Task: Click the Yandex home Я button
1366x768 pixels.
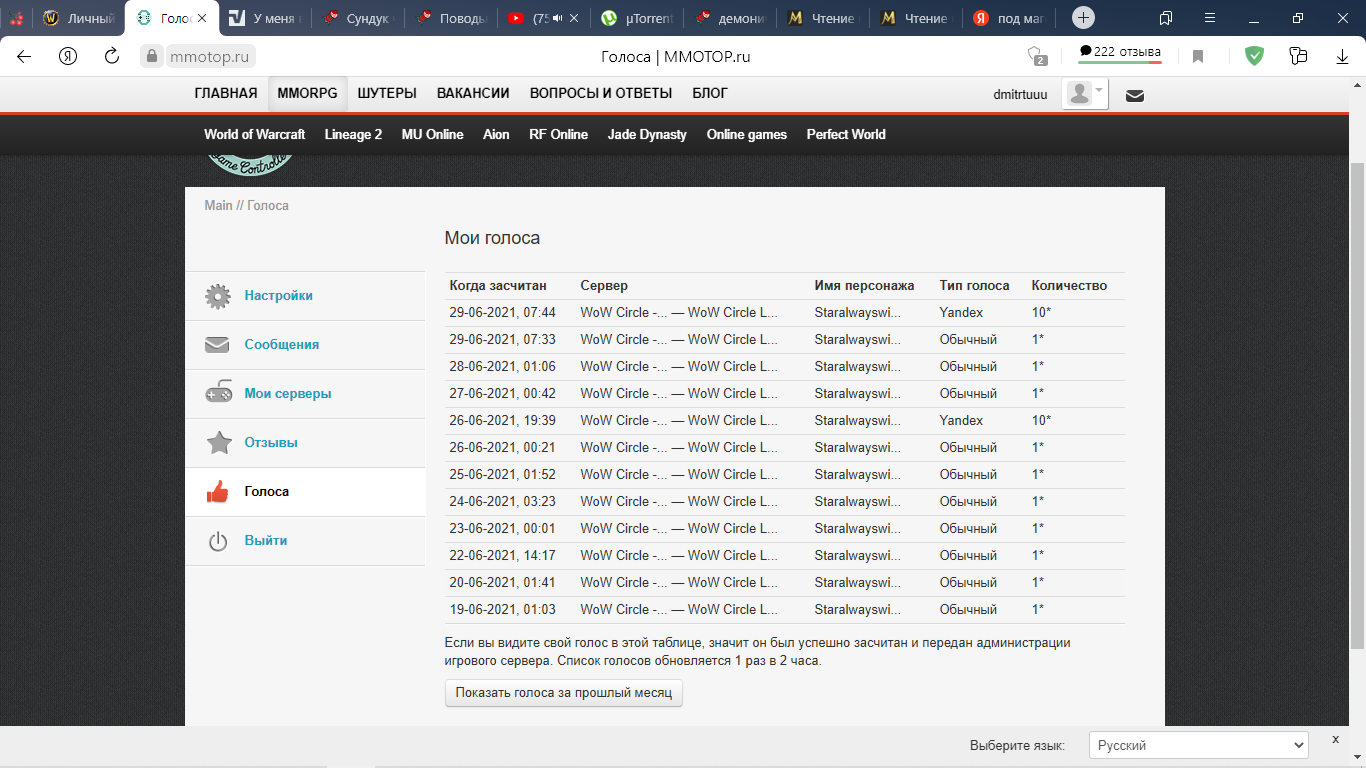Action: 68,56
